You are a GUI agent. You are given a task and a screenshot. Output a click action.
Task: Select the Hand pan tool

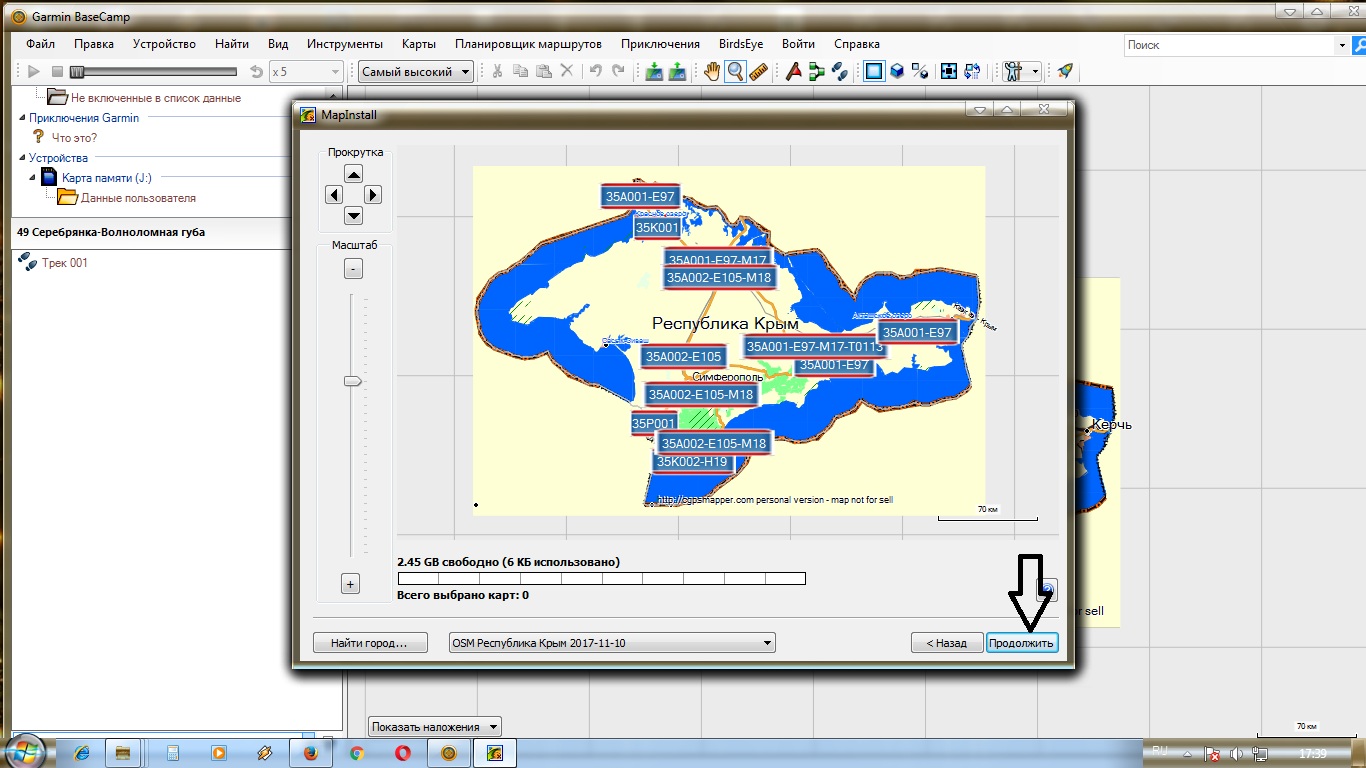point(712,71)
